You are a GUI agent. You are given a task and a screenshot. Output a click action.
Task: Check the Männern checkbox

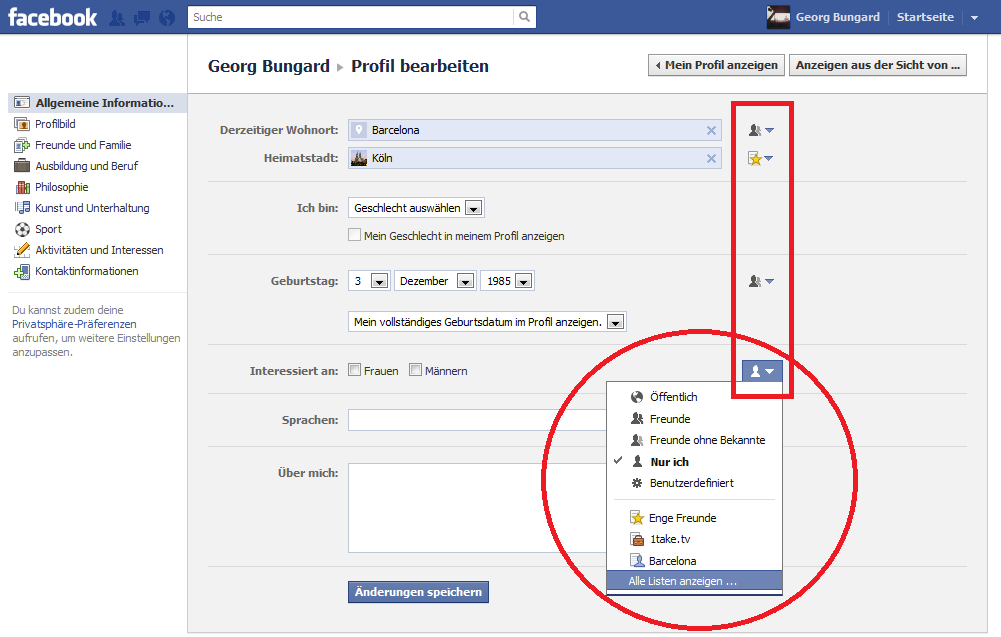pos(415,370)
